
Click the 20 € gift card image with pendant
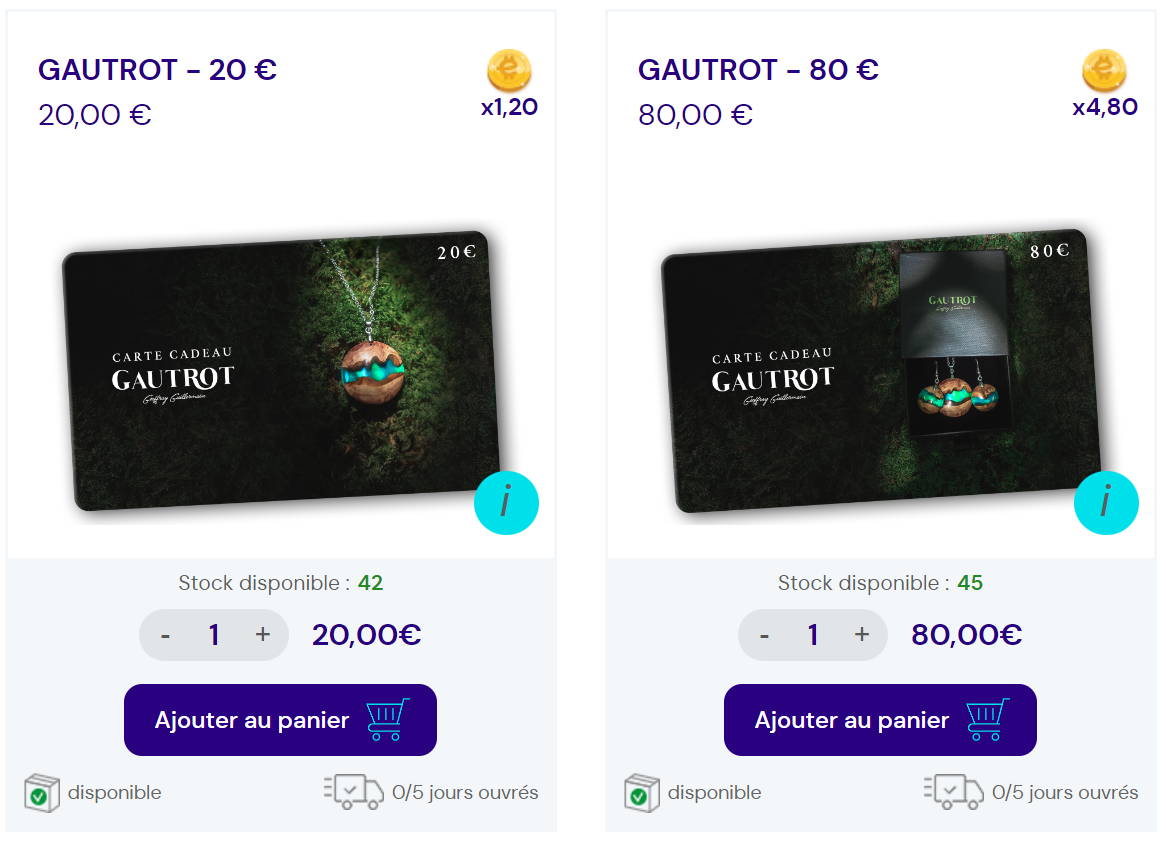point(280,371)
